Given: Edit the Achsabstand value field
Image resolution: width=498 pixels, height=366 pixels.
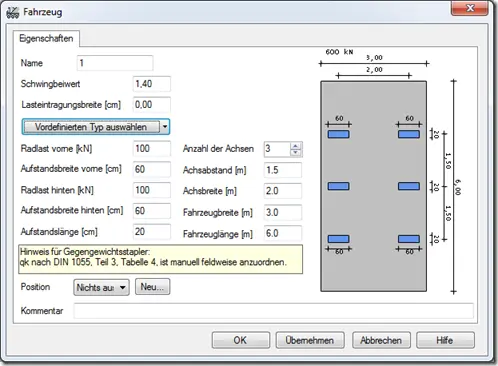Looking at the screenshot, I should click(283, 170).
